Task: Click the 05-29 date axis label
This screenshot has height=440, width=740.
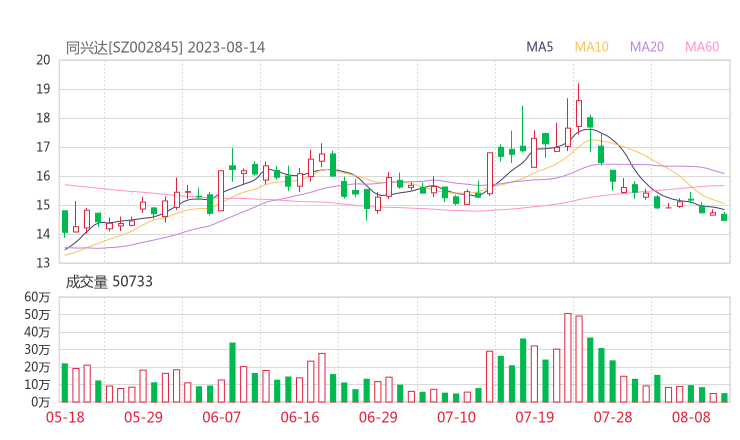Action: (x=143, y=417)
